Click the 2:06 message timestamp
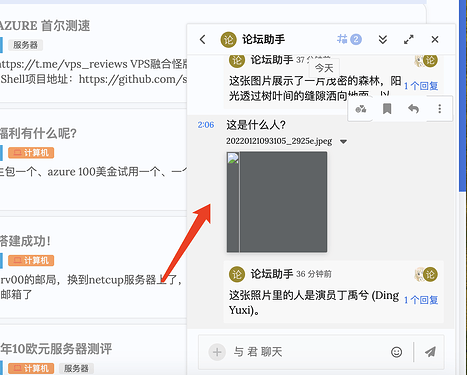The height and width of the screenshot is (375, 467). (x=206, y=125)
